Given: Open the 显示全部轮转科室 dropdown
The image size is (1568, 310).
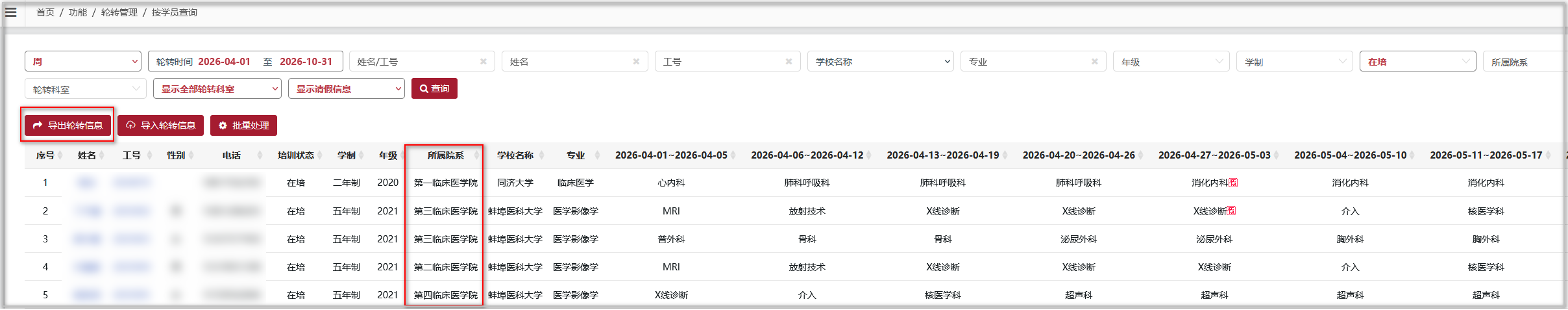Looking at the screenshot, I should (217, 88).
